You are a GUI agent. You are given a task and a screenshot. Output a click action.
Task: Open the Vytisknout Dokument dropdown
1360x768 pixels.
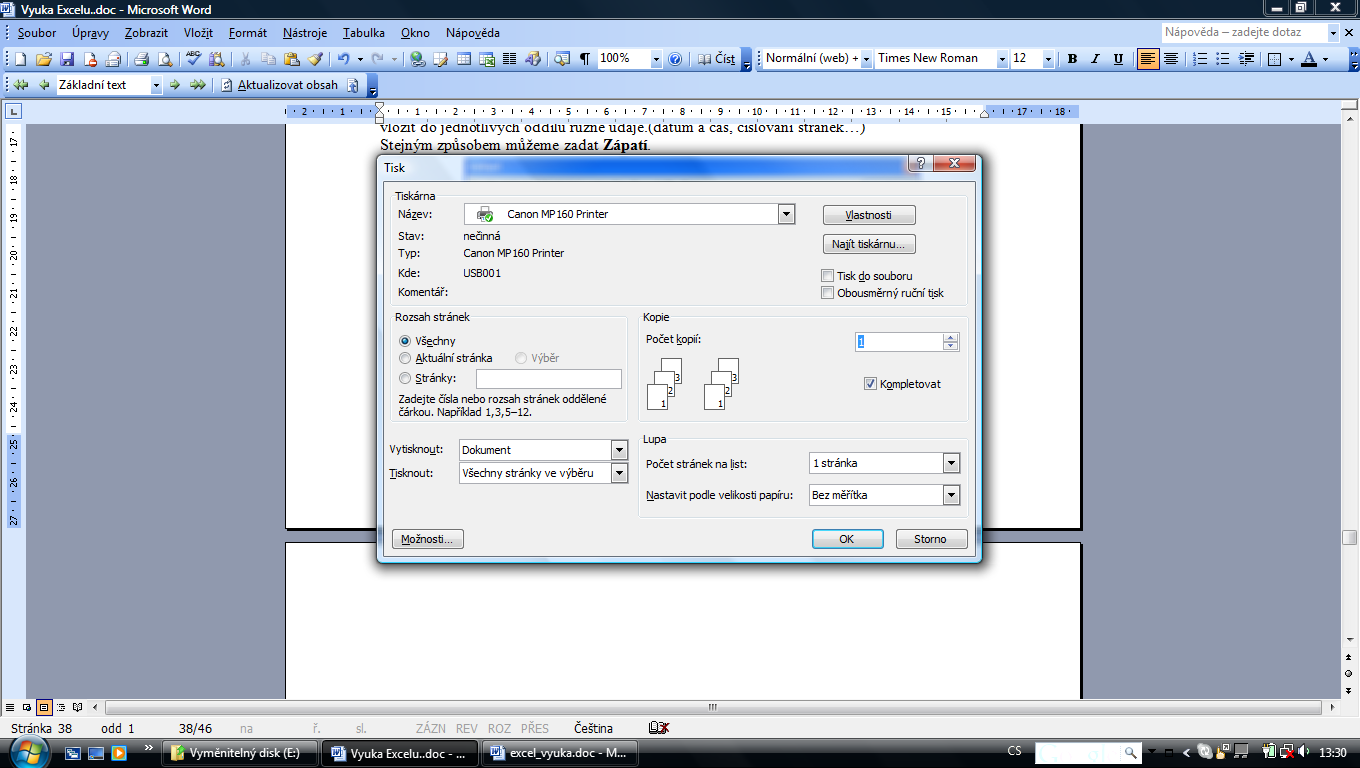[x=619, y=450]
